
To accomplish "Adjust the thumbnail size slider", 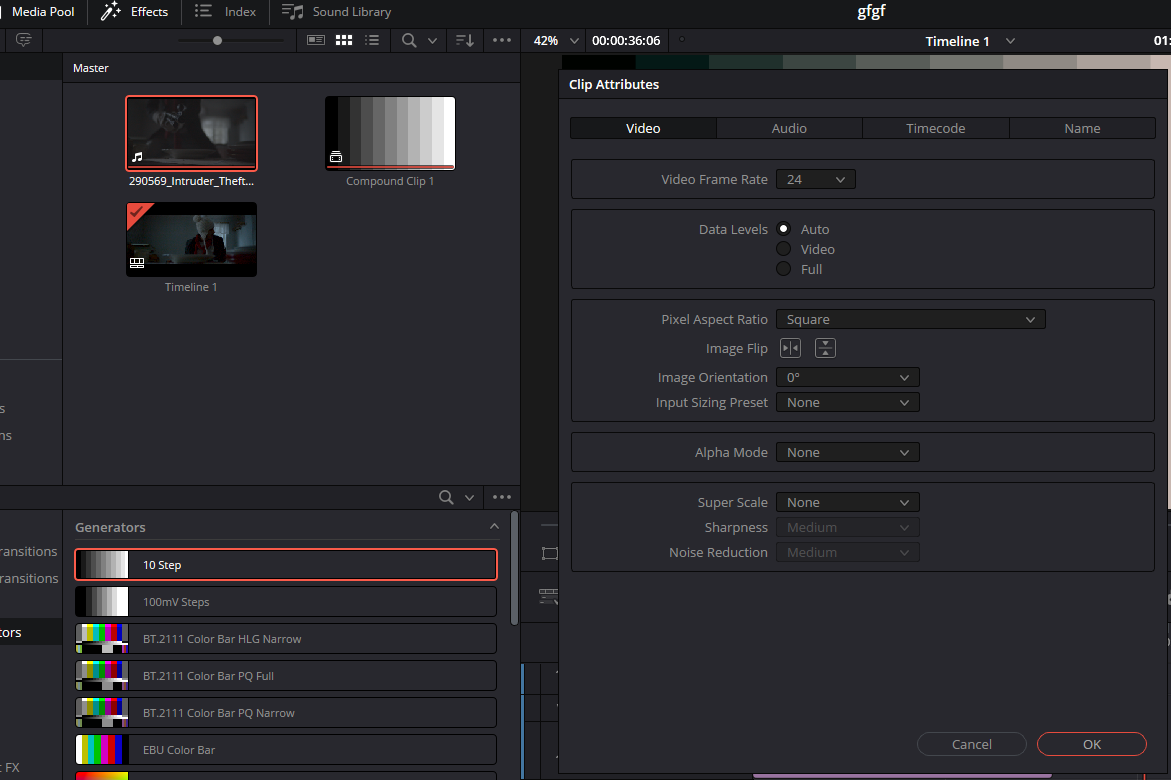I will [217, 41].
